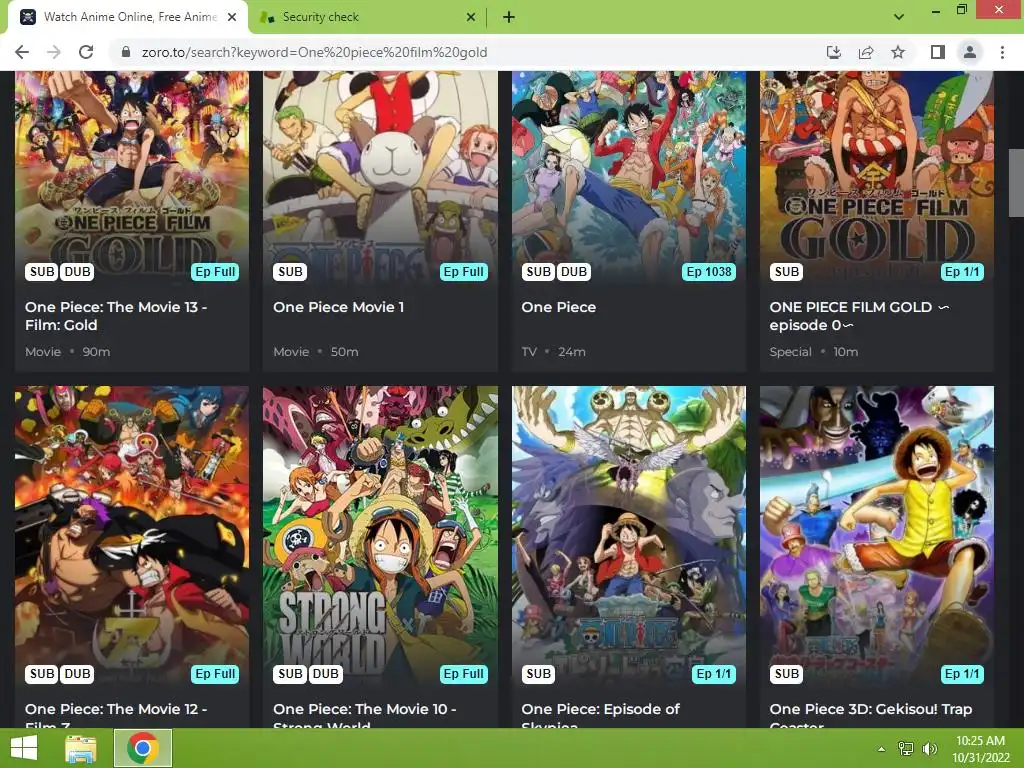This screenshot has height=768, width=1024.
Task: Close the Security check tab
Action: (471, 17)
